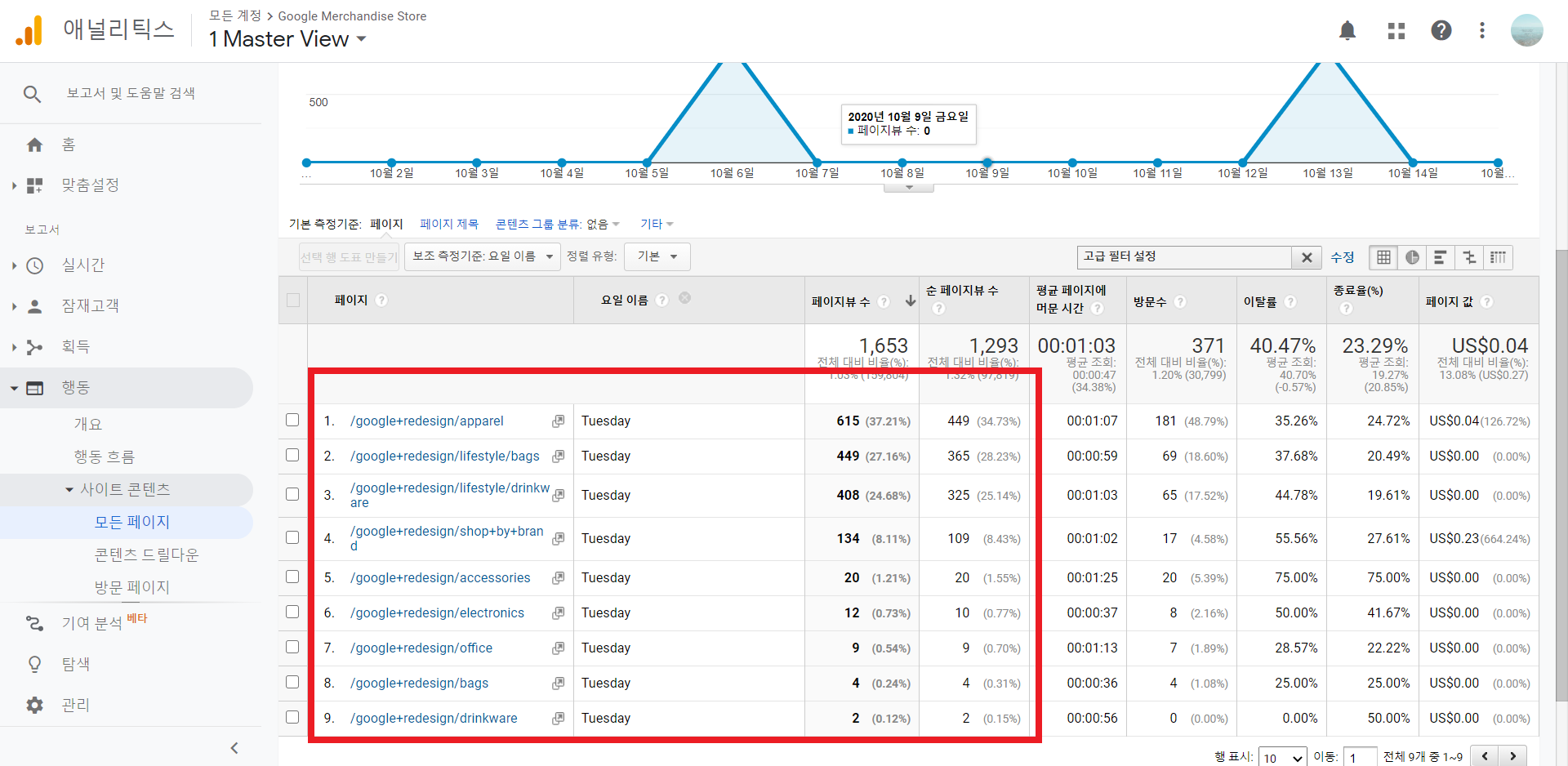Select the data table view icon
The height and width of the screenshot is (766, 1568).
point(1383,257)
